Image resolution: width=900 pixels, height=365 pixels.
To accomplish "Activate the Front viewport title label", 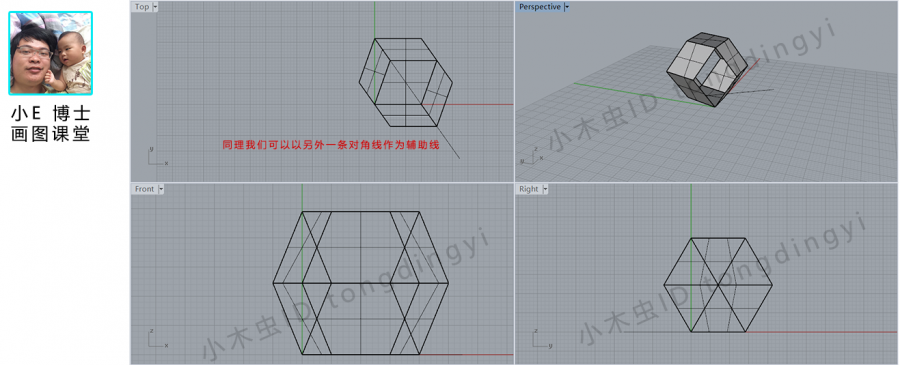I will pyautogui.click(x=145, y=189).
